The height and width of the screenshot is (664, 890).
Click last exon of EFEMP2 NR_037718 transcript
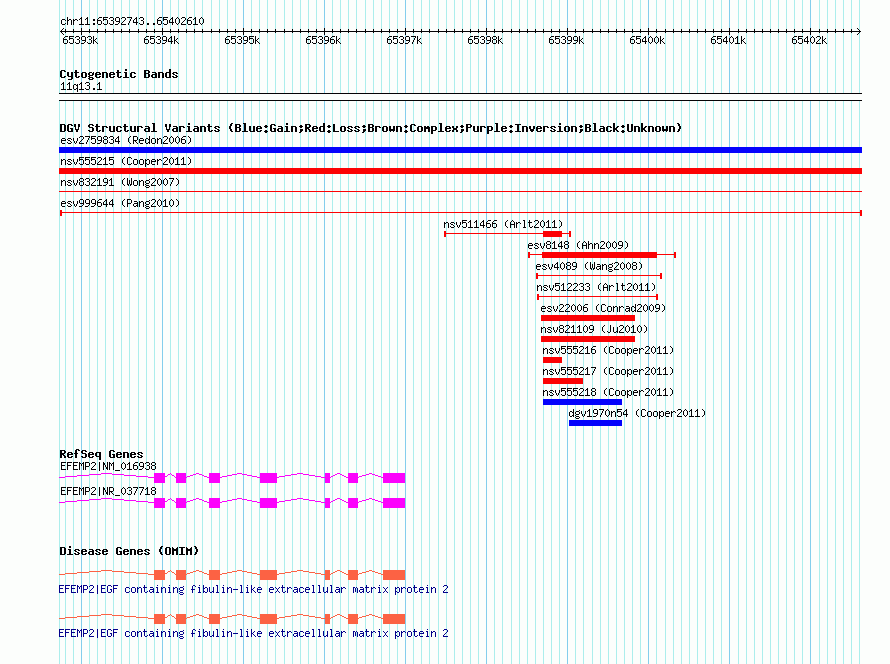[394, 503]
